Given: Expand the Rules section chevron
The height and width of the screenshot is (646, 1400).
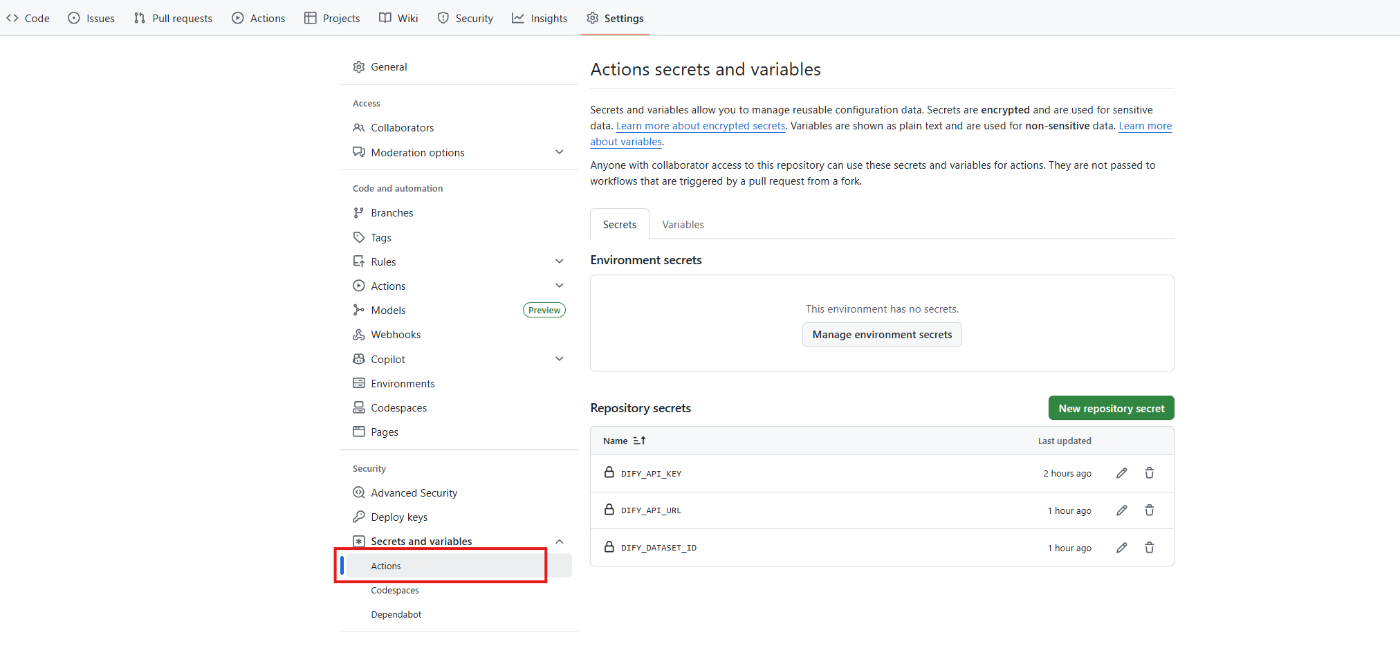Looking at the screenshot, I should pos(559,261).
